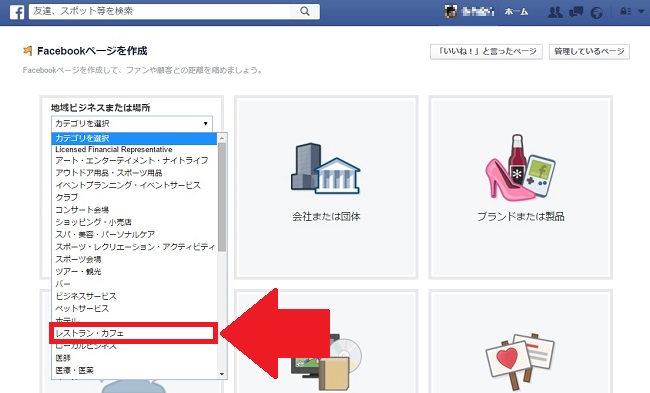Click the search magnifier icon
The height and width of the screenshot is (393, 650).
pyautogui.click(x=305, y=12)
